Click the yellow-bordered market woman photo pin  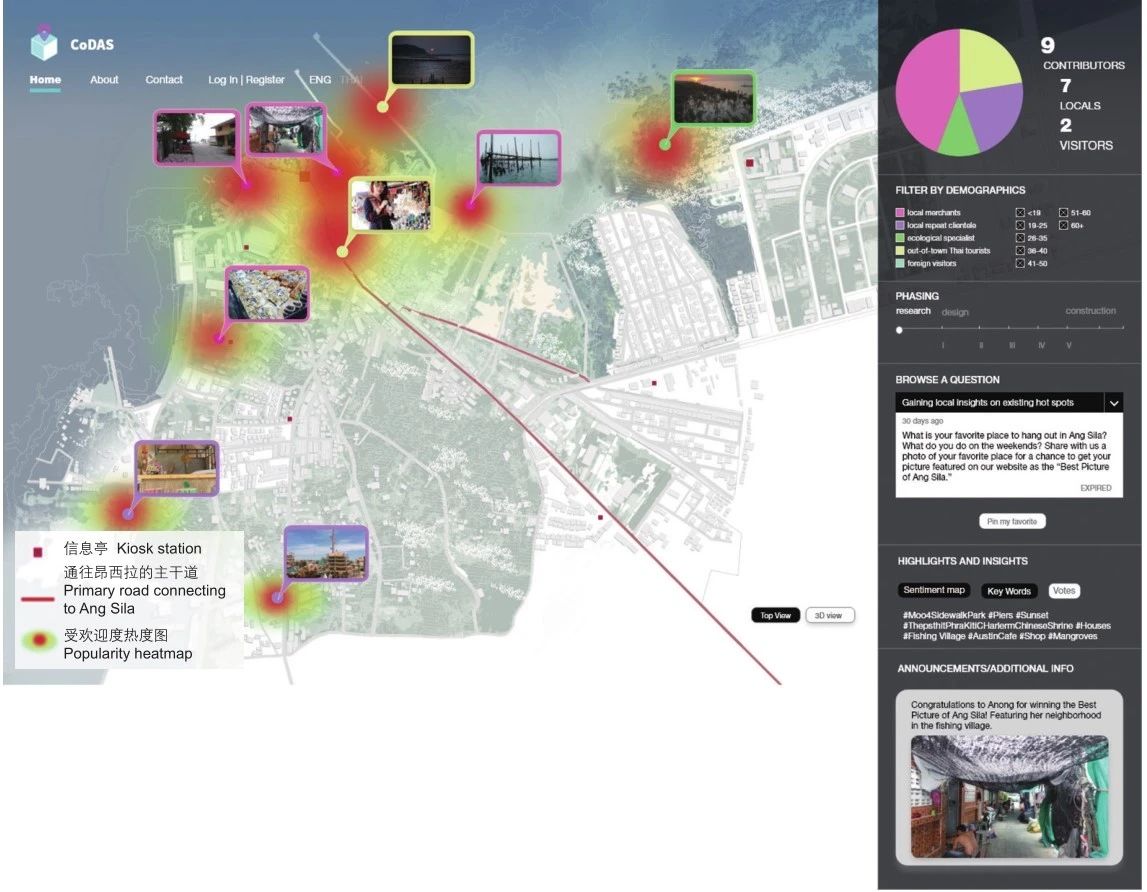390,206
